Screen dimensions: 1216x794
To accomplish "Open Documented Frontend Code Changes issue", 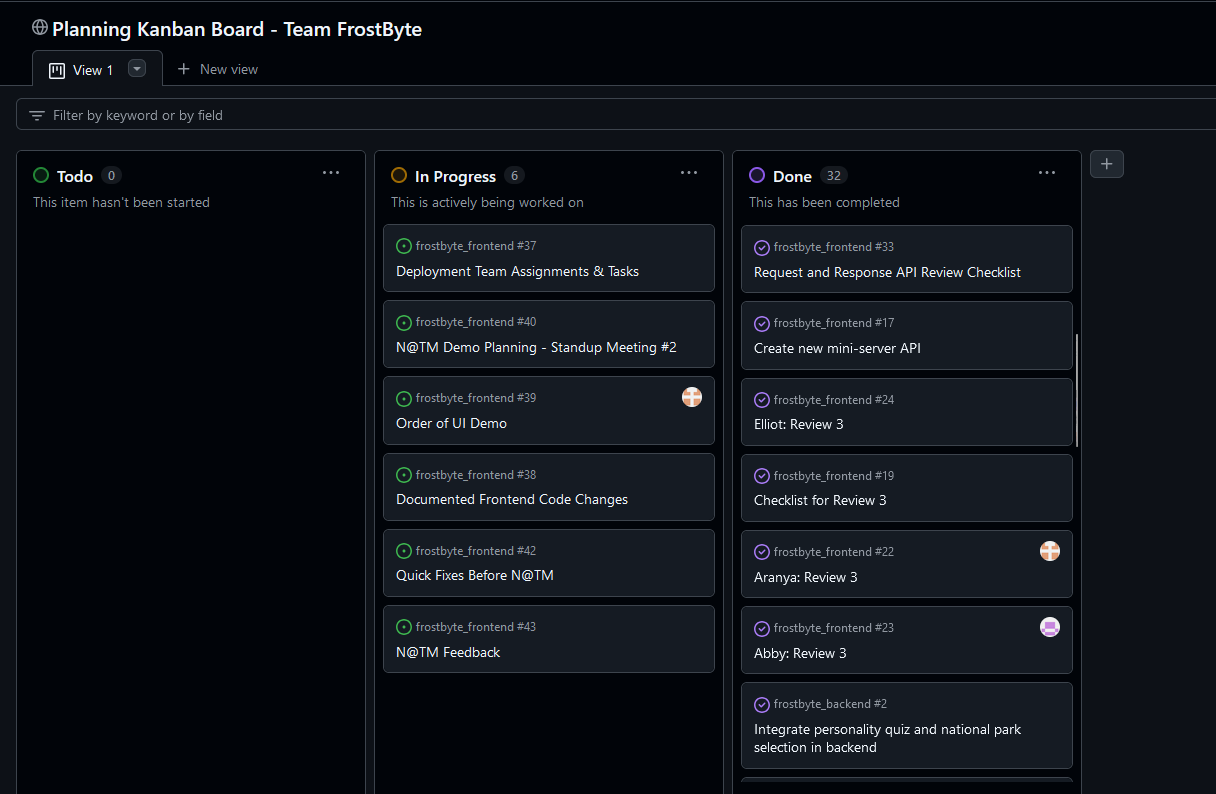I will (512, 499).
